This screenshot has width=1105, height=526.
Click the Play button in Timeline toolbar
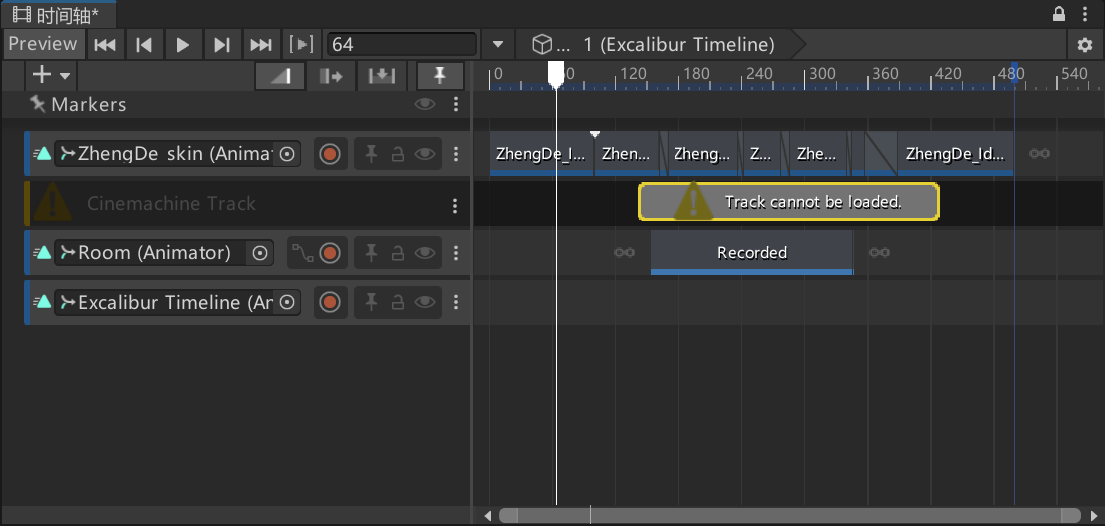tap(182, 44)
